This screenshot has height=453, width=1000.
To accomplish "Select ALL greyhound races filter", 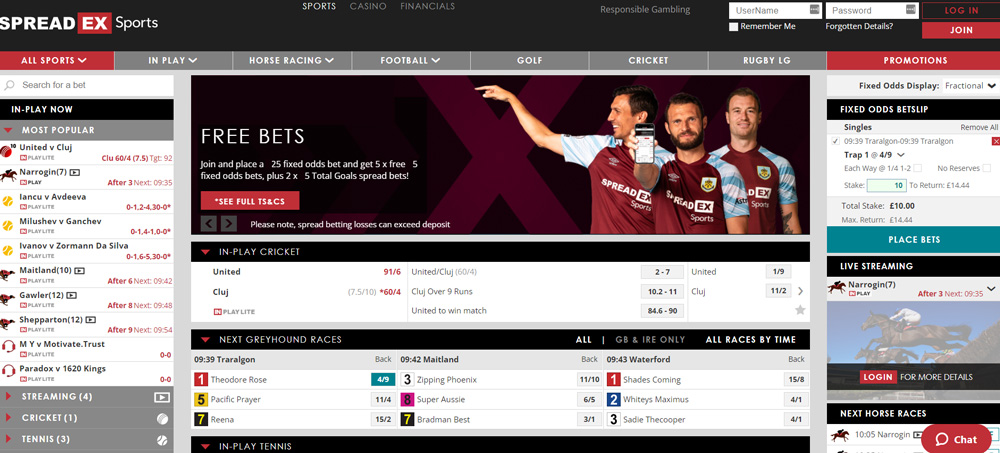I will click(x=584, y=339).
